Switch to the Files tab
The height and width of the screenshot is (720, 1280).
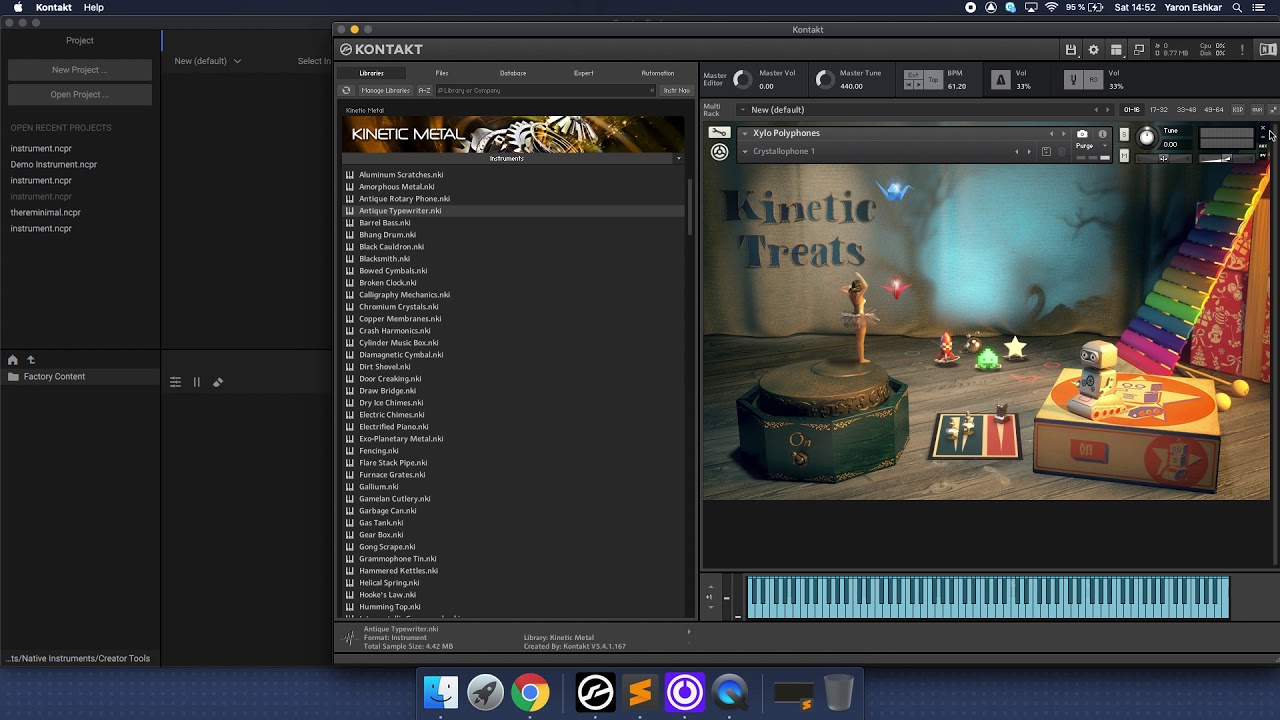click(442, 73)
